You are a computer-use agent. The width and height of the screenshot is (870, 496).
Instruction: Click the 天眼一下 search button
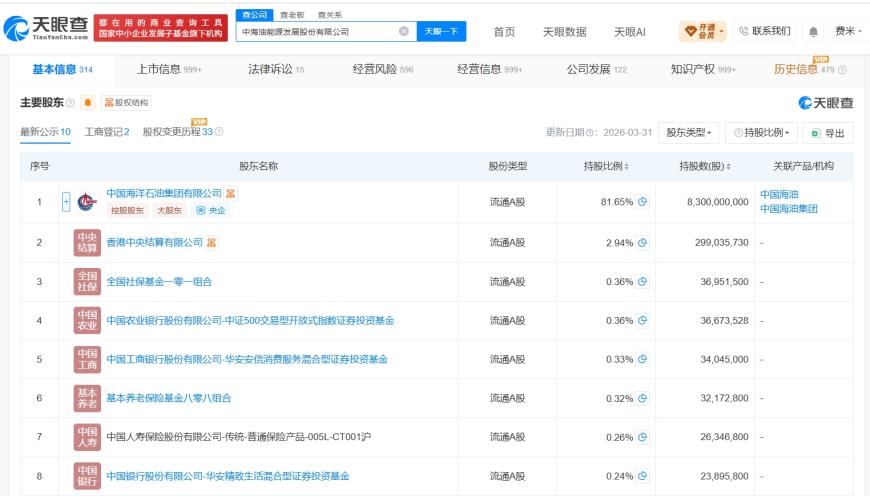pos(441,32)
